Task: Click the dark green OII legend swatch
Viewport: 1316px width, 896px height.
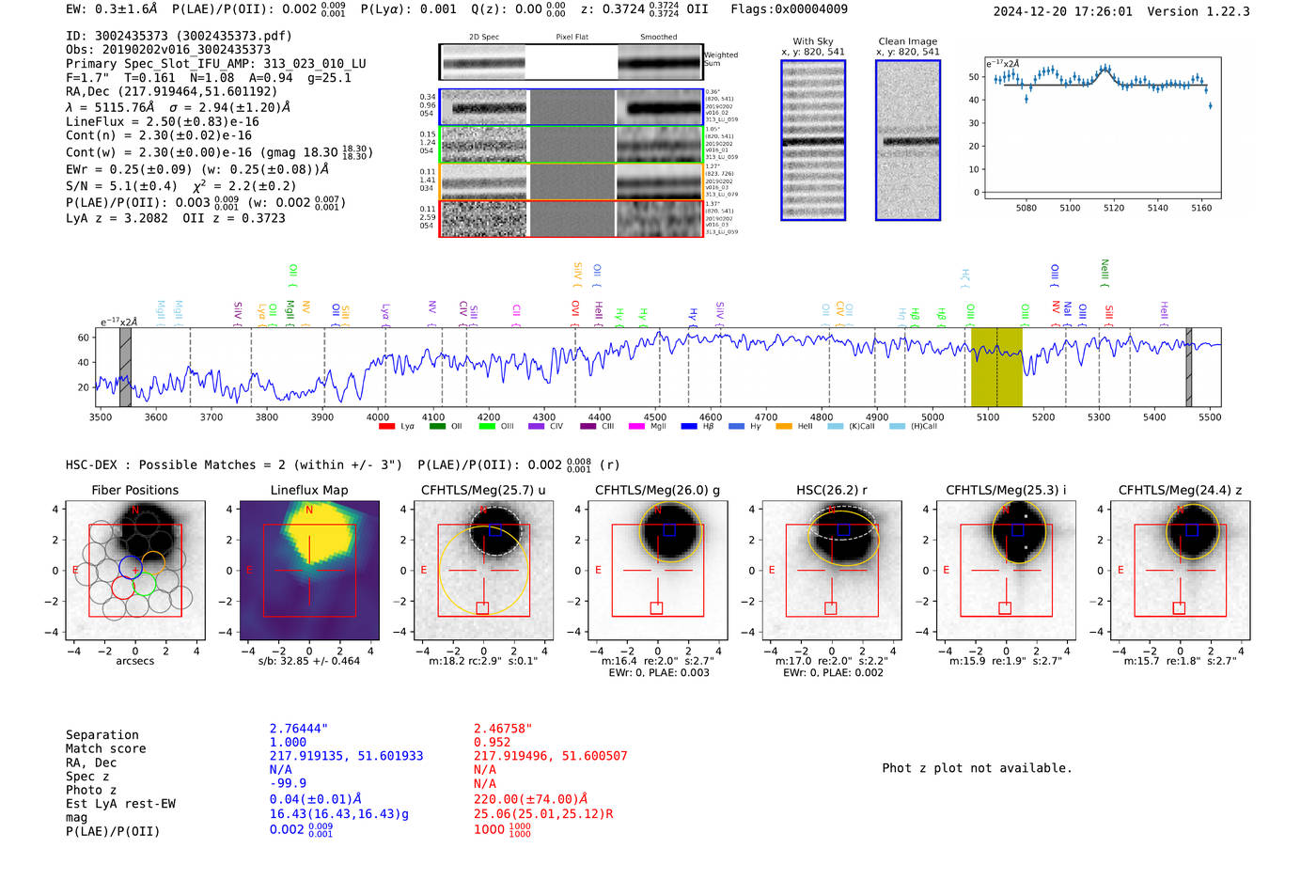Action: 437,427
